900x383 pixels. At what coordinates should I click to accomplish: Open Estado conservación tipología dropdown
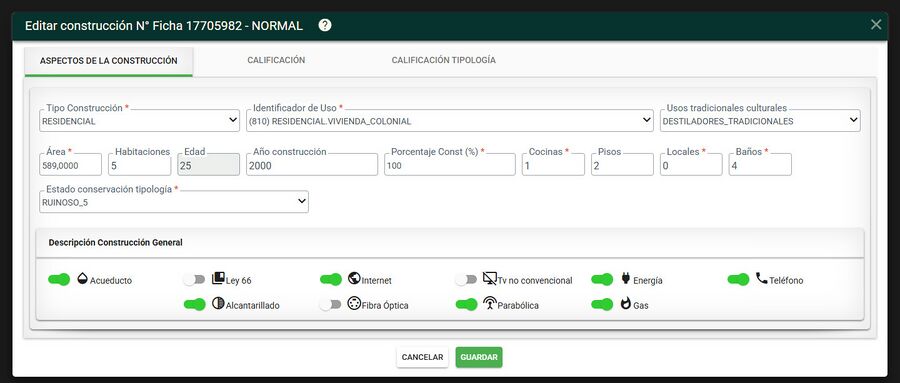point(174,202)
